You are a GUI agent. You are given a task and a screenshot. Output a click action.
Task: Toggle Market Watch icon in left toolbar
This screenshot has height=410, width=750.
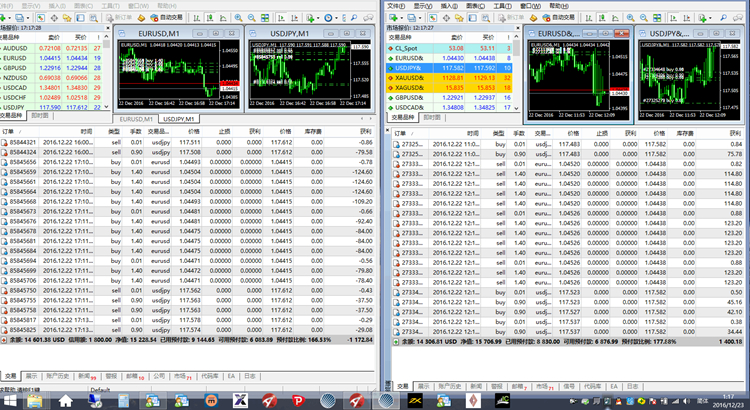tap(41, 18)
